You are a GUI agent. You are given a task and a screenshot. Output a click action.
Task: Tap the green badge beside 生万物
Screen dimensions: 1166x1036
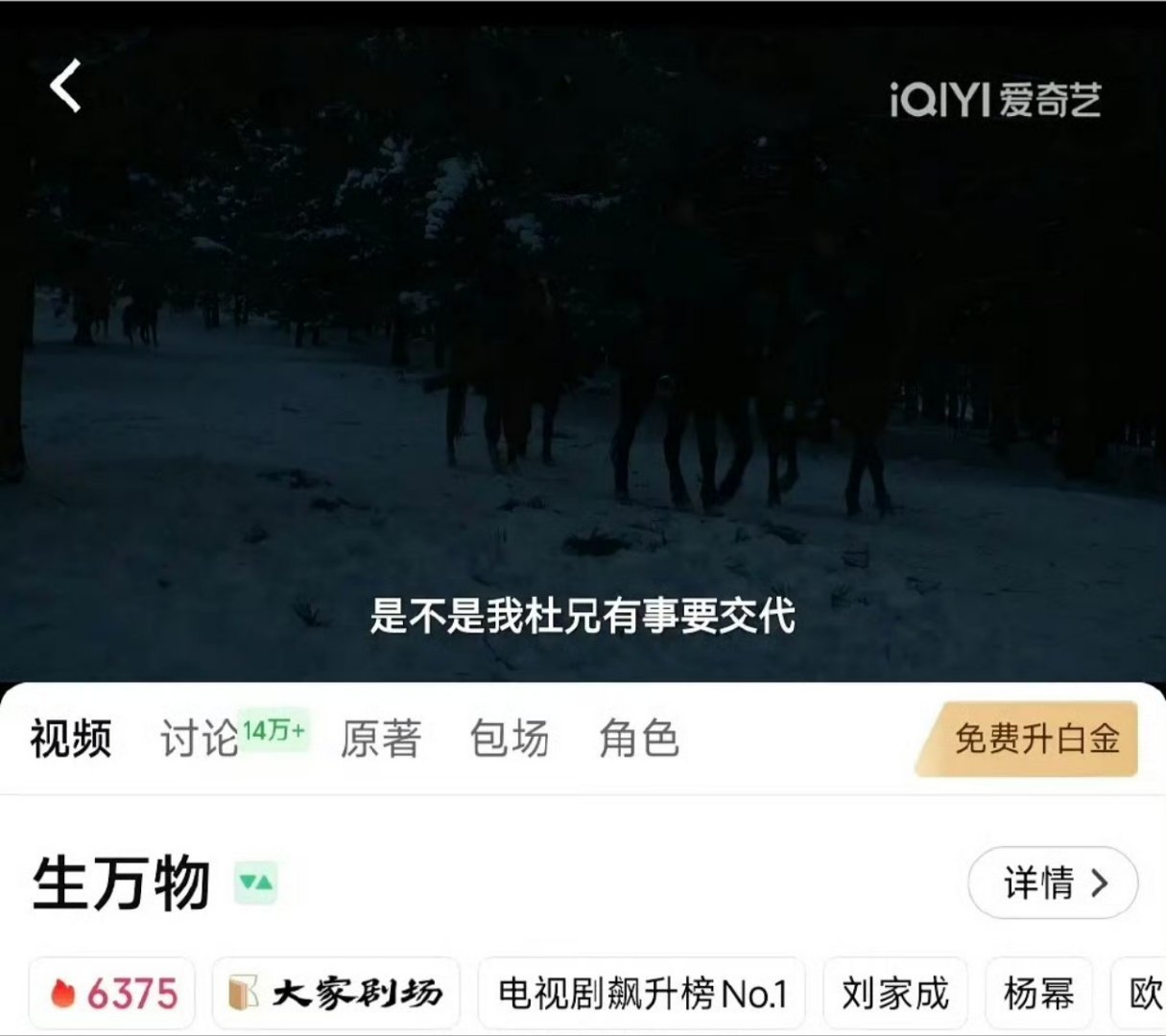click(256, 883)
